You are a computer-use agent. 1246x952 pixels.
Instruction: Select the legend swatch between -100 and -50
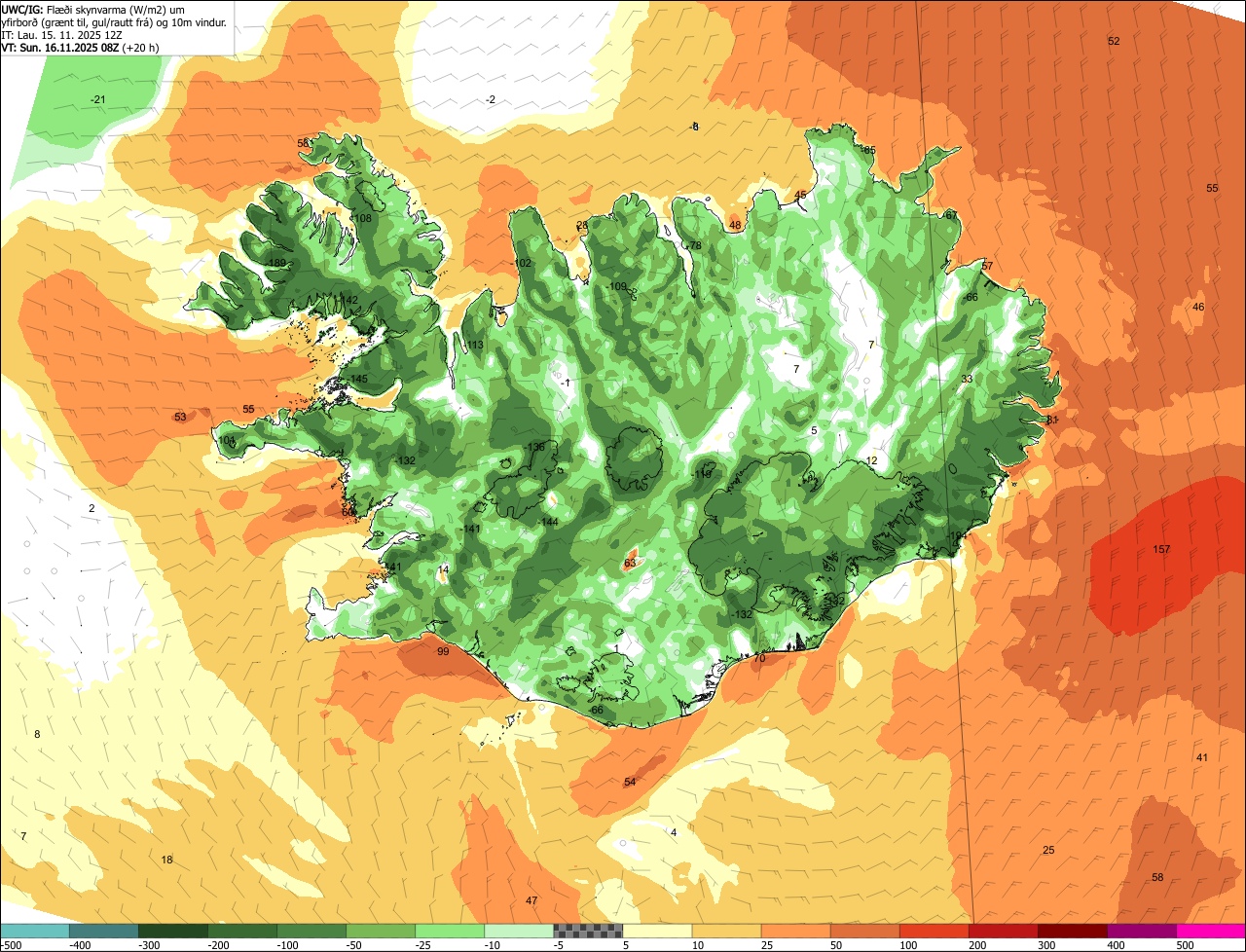(311, 931)
